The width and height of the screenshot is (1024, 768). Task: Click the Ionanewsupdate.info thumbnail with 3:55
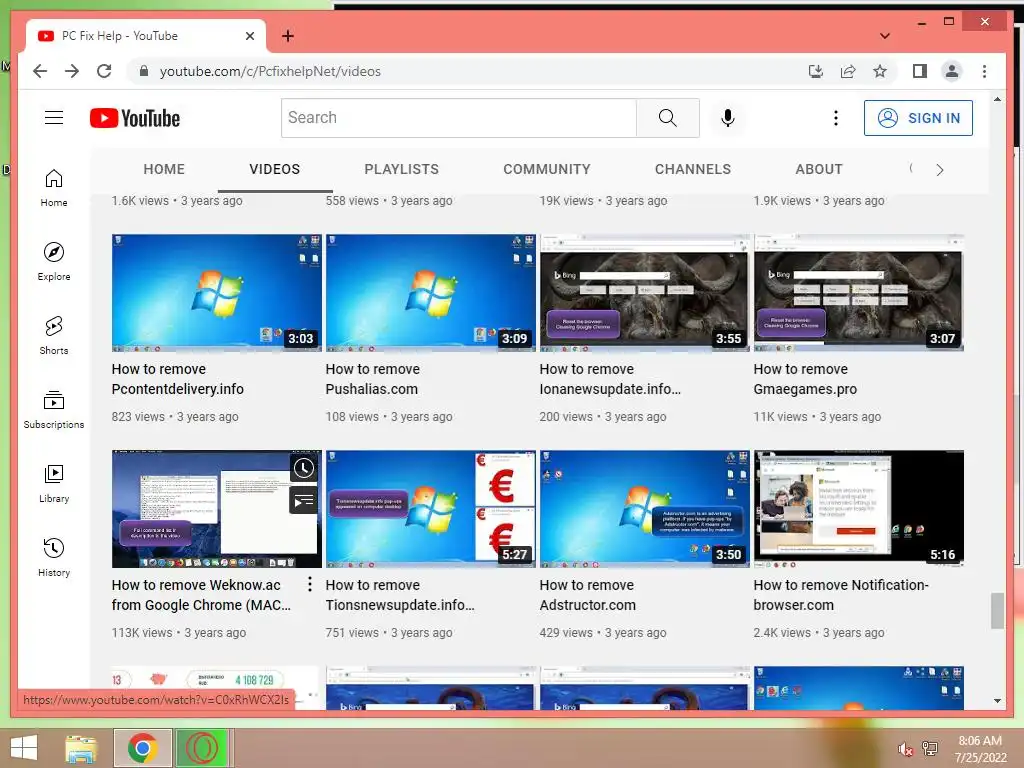pos(645,293)
